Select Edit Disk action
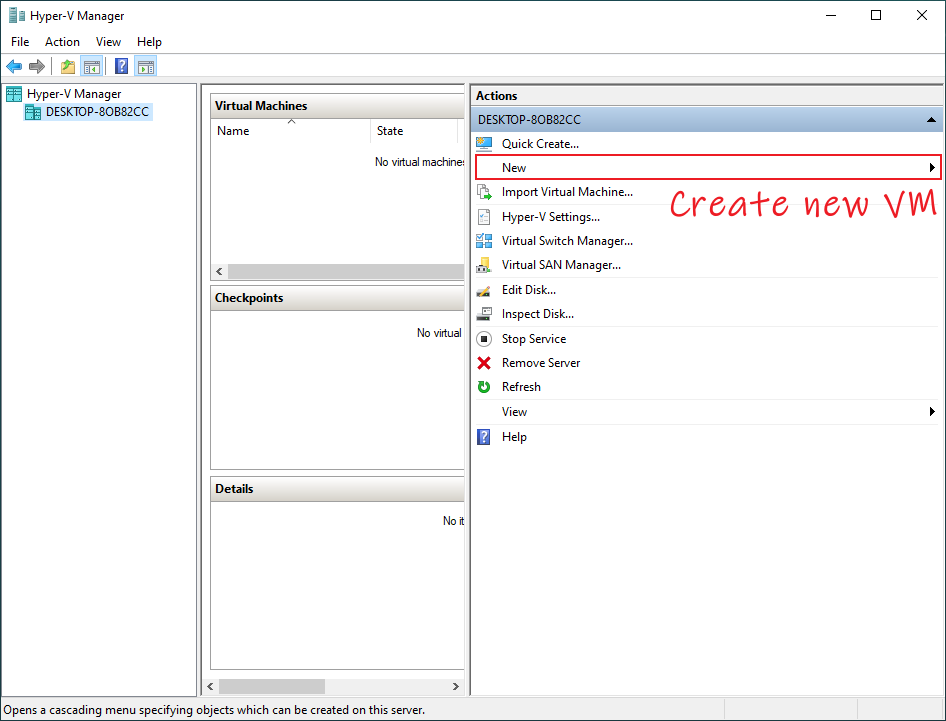The height and width of the screenshot is (721, 946). (529, 290)
